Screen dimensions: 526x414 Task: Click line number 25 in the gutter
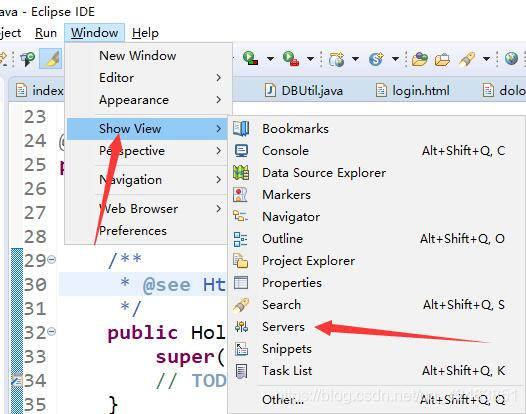coord(35,165)
